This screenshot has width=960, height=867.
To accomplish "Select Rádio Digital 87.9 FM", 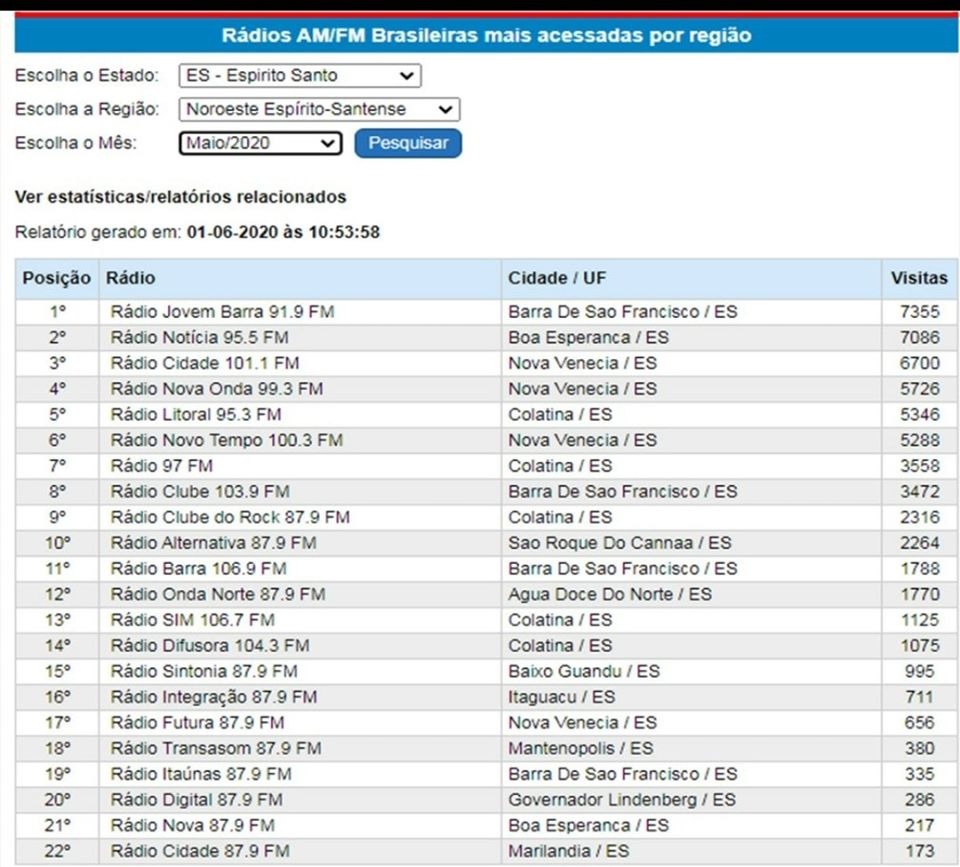I will pos(197,800).
